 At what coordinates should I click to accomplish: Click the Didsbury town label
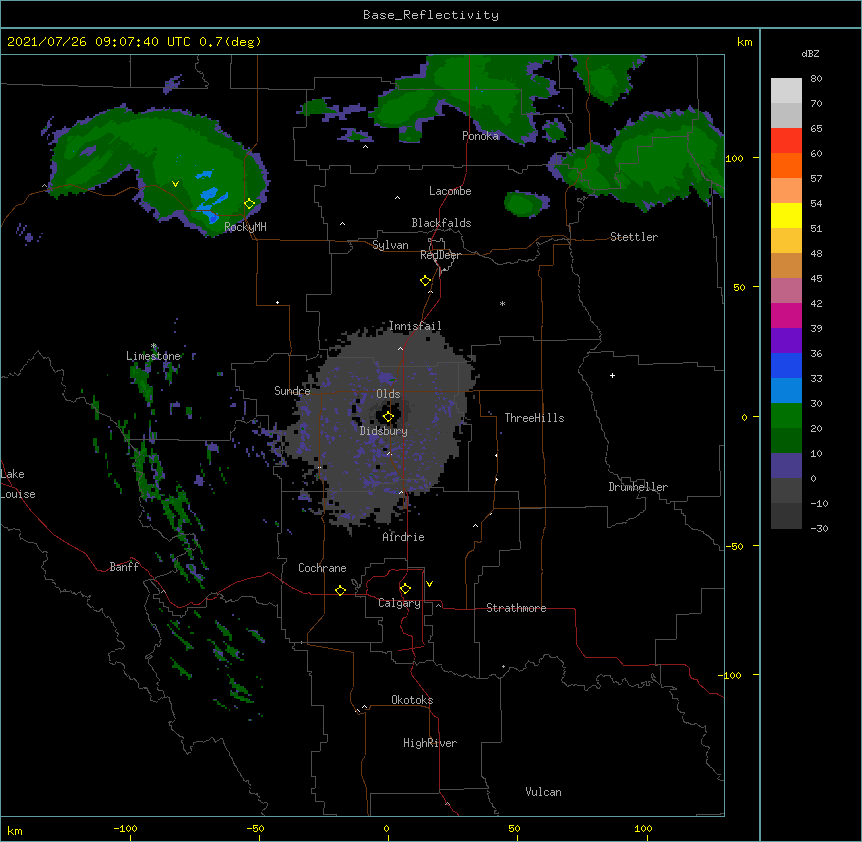[x=383, y=431]
